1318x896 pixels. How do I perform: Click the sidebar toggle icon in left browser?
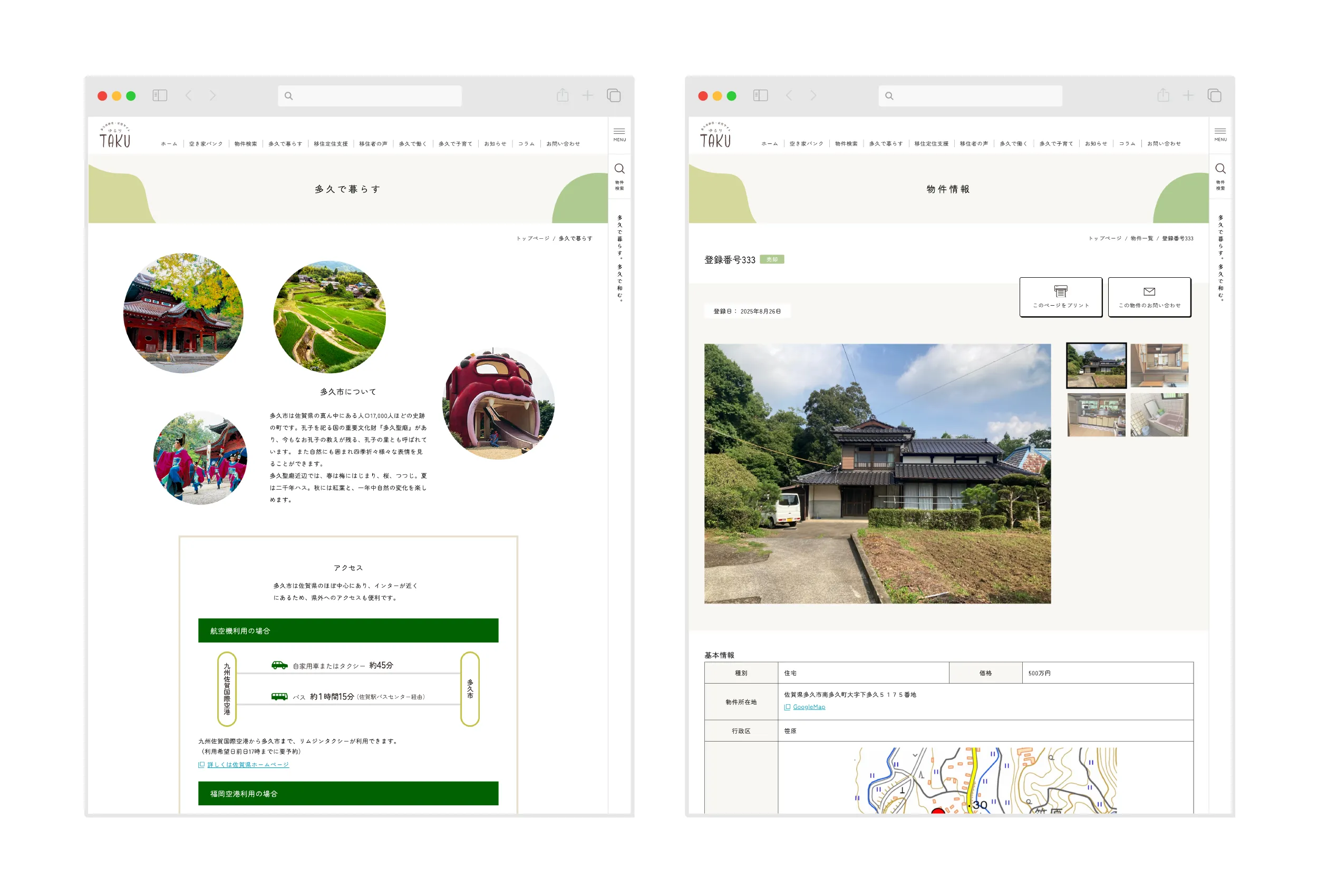pos(160,95)
